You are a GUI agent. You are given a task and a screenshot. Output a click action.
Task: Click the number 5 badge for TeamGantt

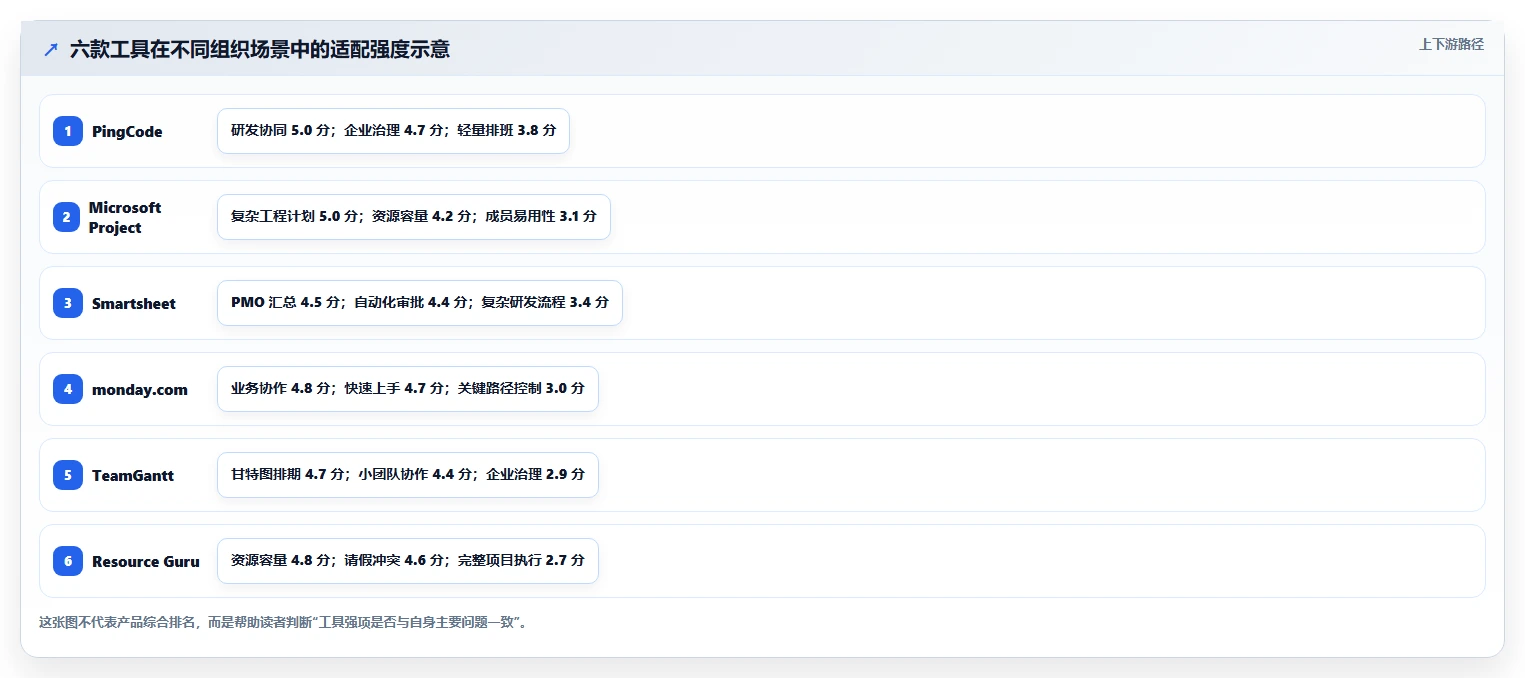68,475
